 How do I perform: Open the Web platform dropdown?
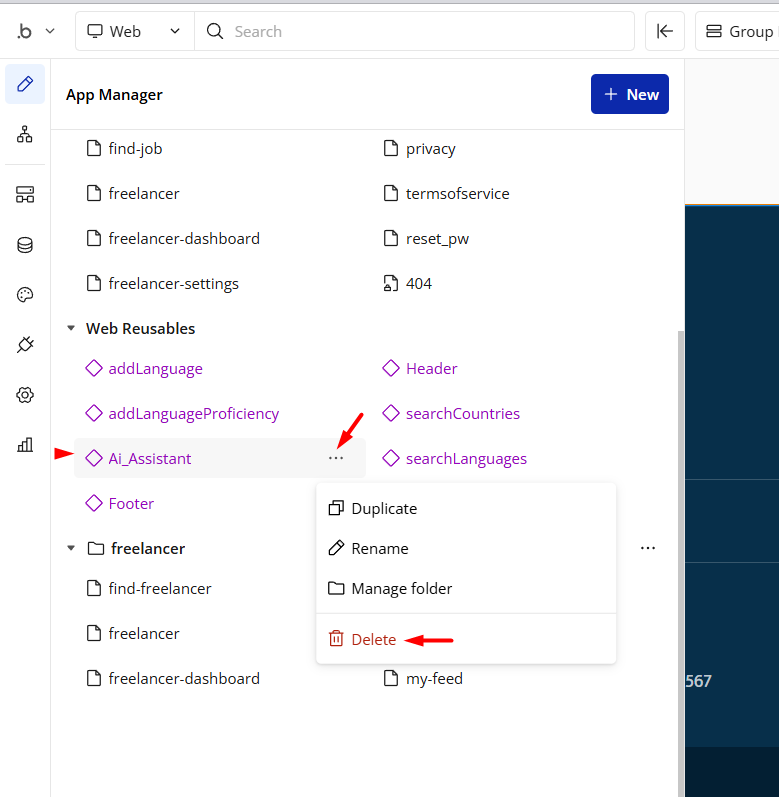134,32
